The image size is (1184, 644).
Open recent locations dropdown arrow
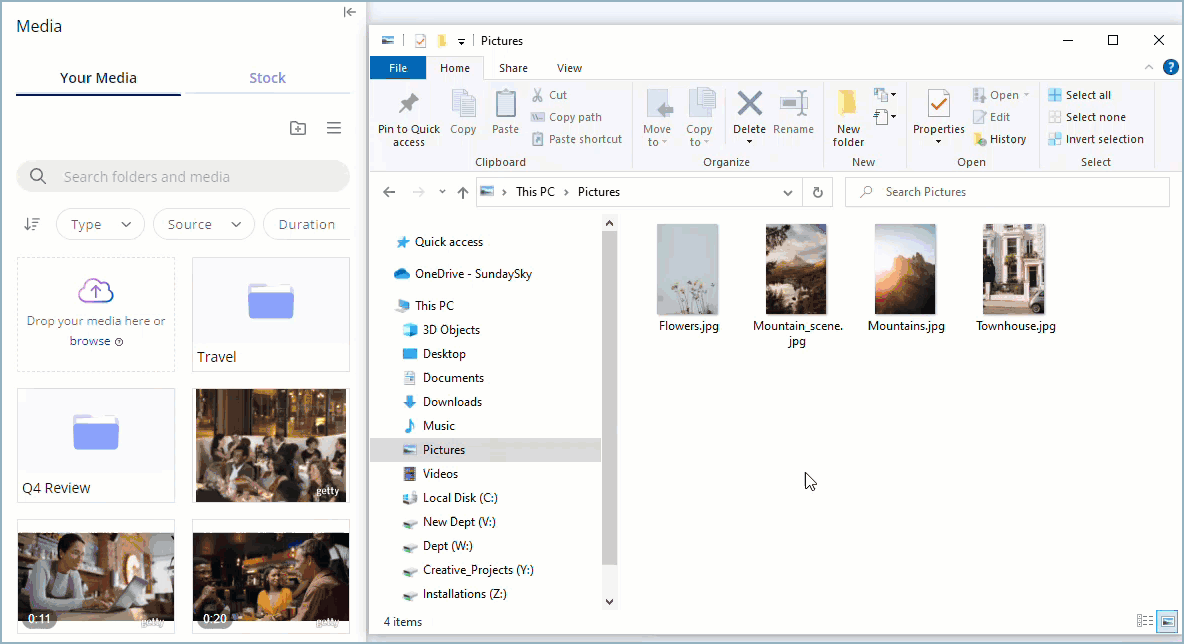(442, 192)
